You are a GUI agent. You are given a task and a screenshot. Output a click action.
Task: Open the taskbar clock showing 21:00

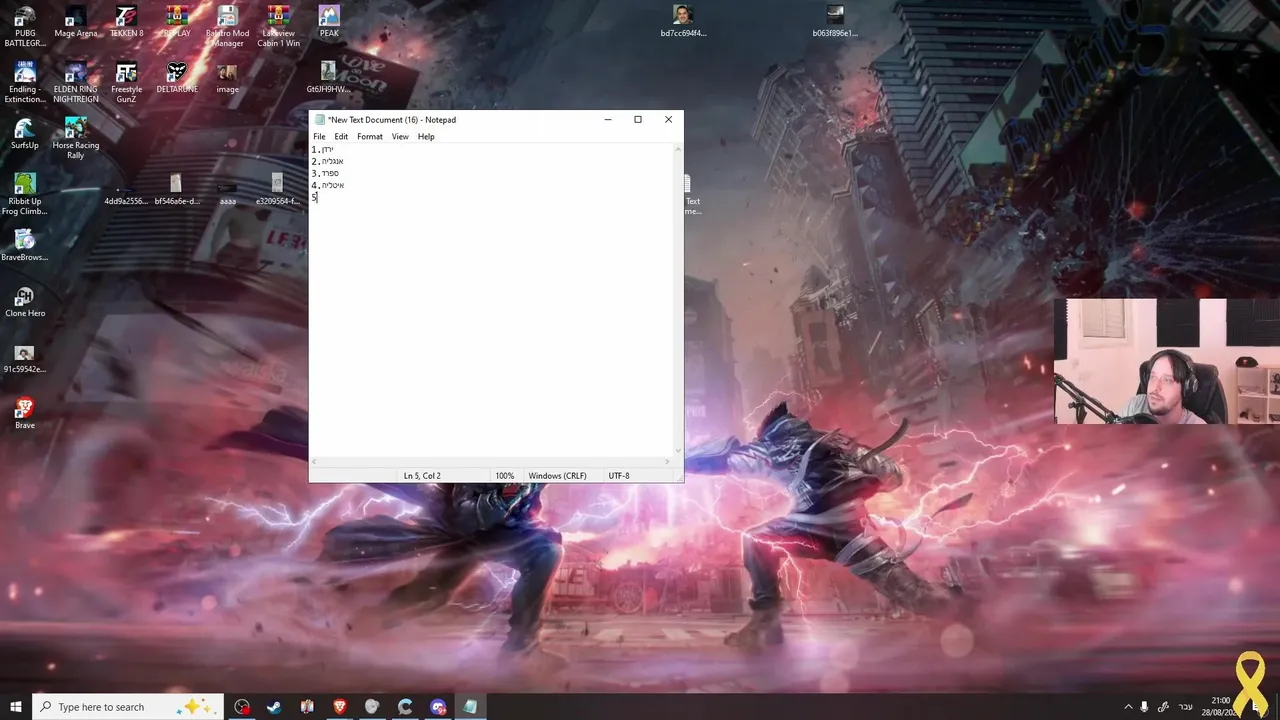coord(1221,707)
